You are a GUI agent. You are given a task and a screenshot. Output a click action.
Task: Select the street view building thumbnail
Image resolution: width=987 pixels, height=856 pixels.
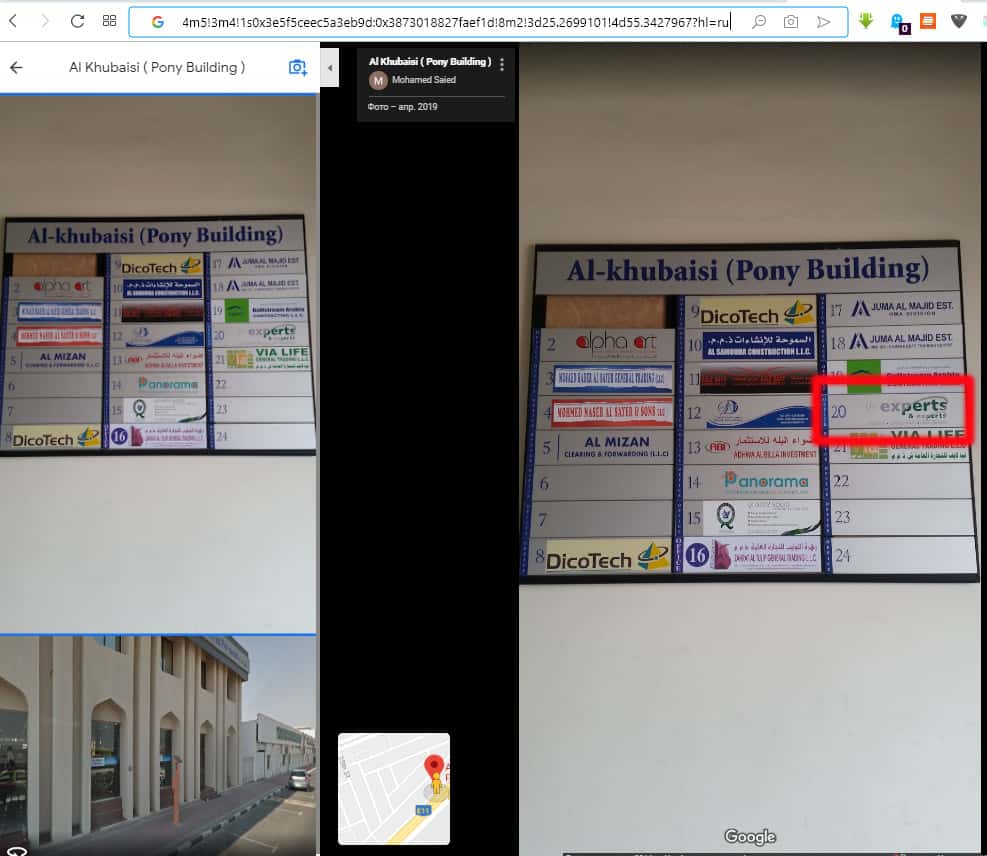158,746
